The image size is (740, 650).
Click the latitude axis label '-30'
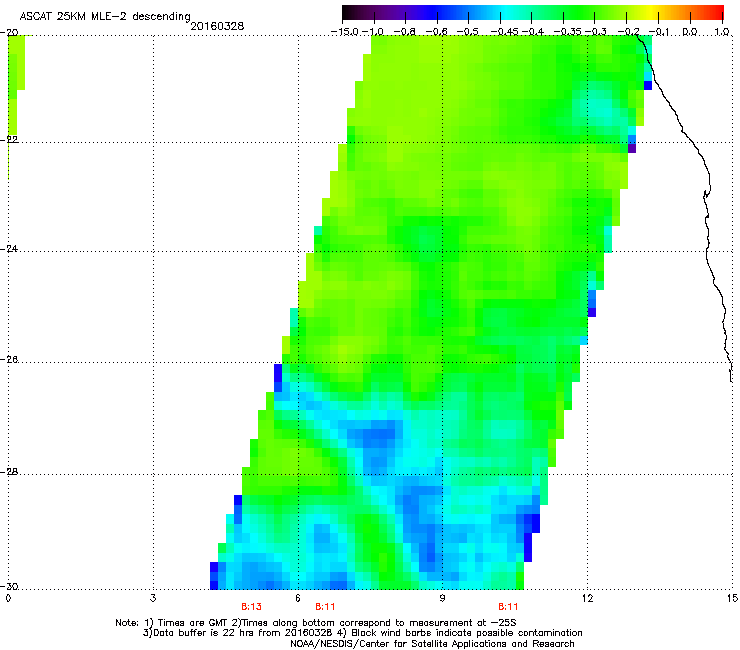point(9,586)
